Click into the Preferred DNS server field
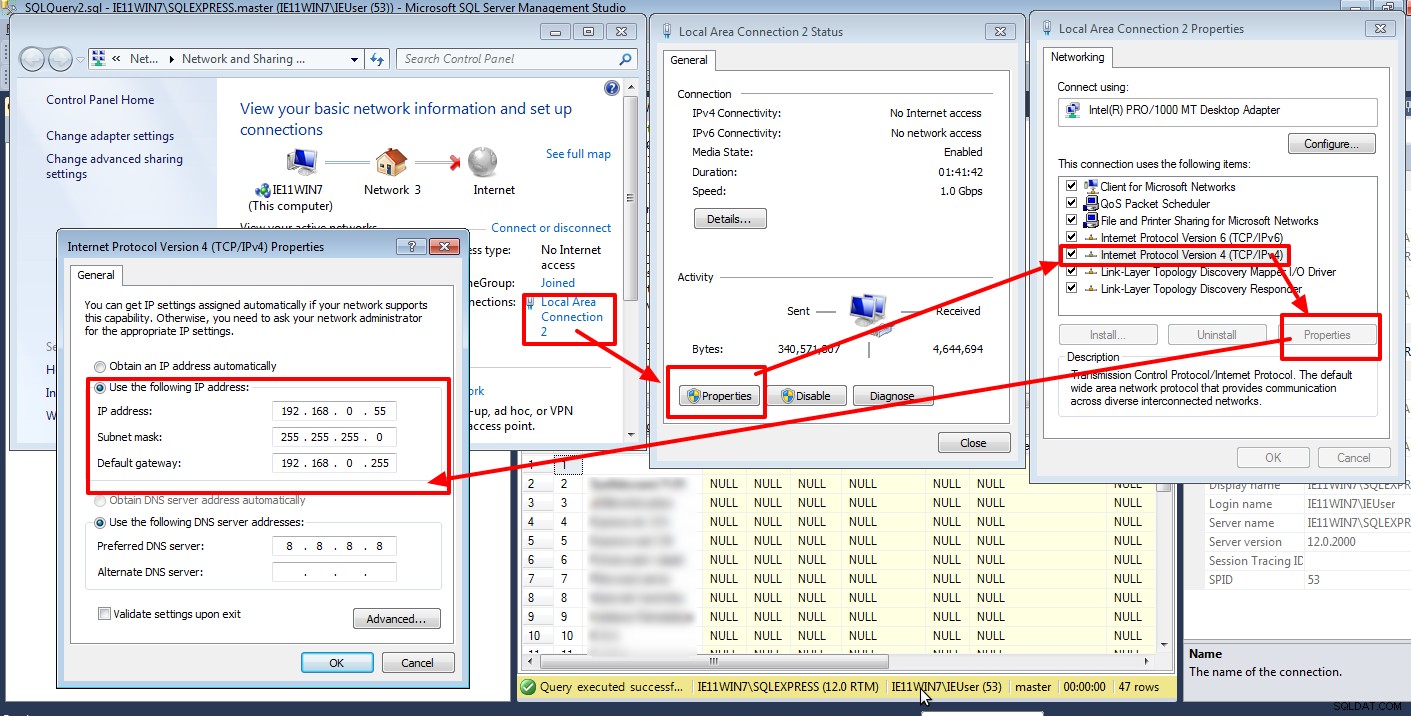 pos(334,546)
